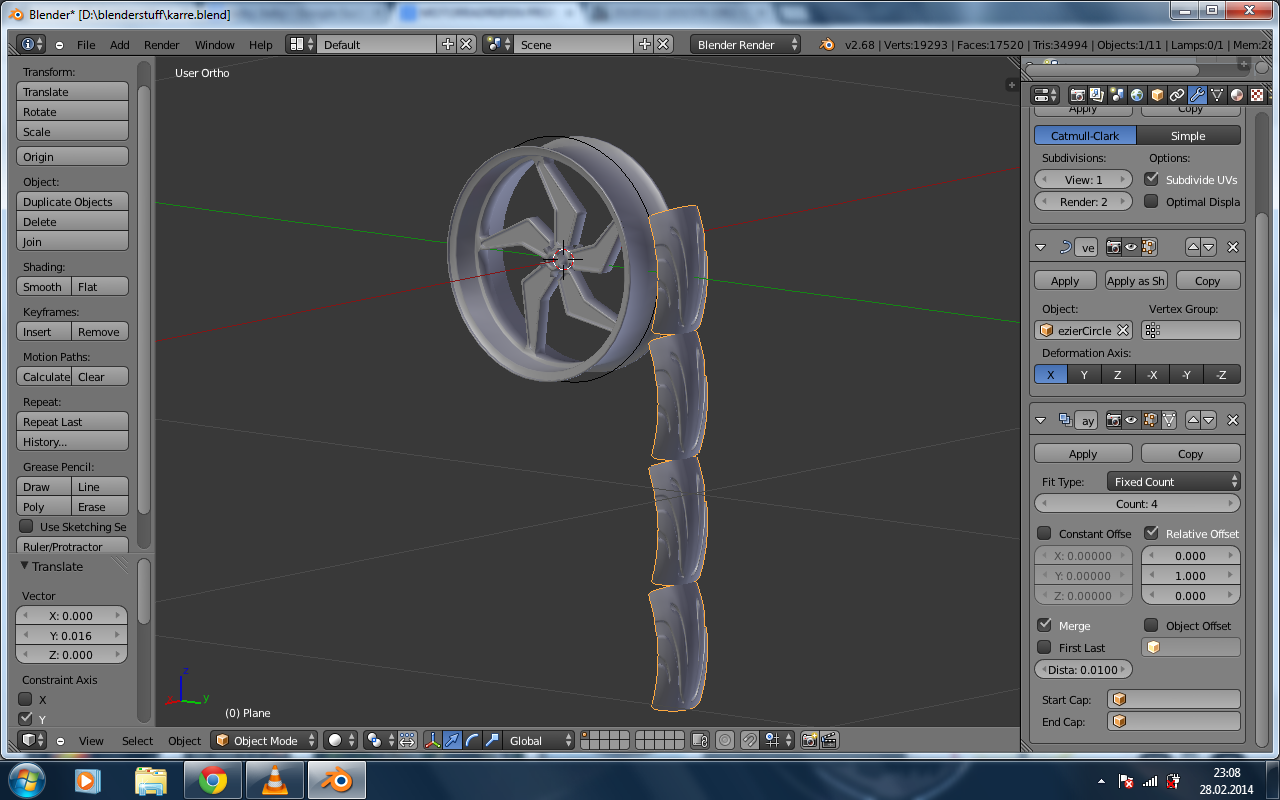Click the Count: 4 value slider
Viewport: 1280px width, 800px height.
(1137, 504)
